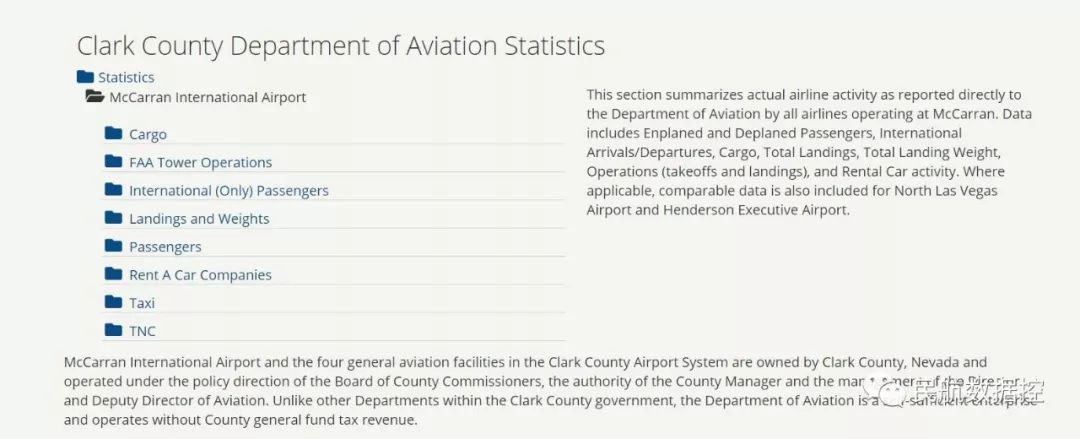Open the Cargo statistics folder
Screen dimensions: 1080x439
(148, 134)
